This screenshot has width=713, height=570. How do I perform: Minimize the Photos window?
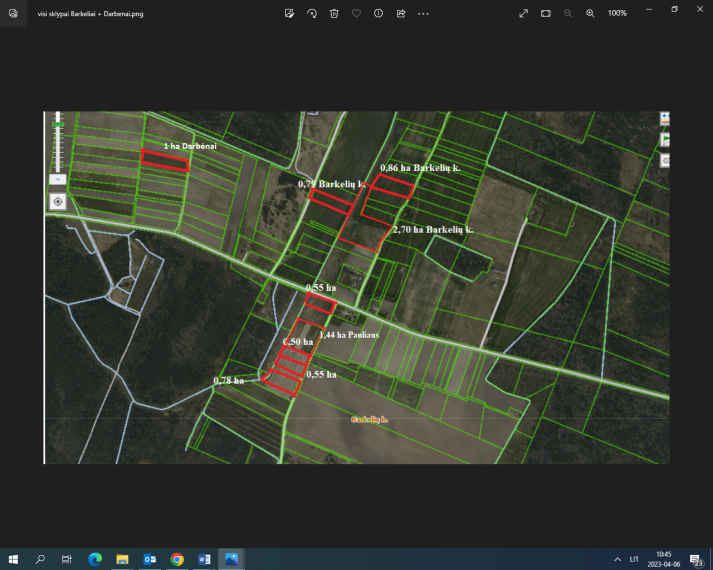pos(649,9)
